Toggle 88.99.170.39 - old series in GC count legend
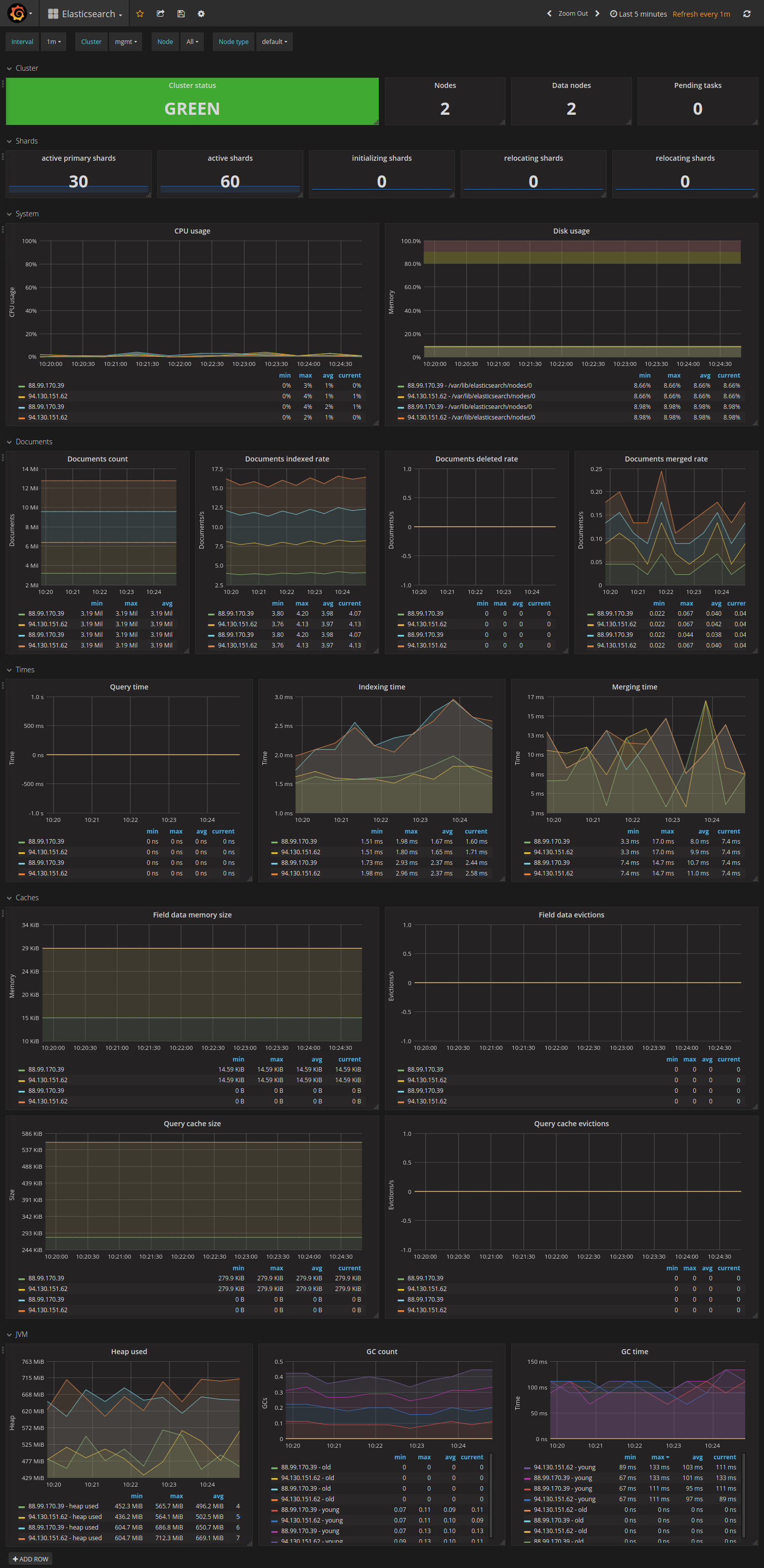 click(x=305, y=1467)
